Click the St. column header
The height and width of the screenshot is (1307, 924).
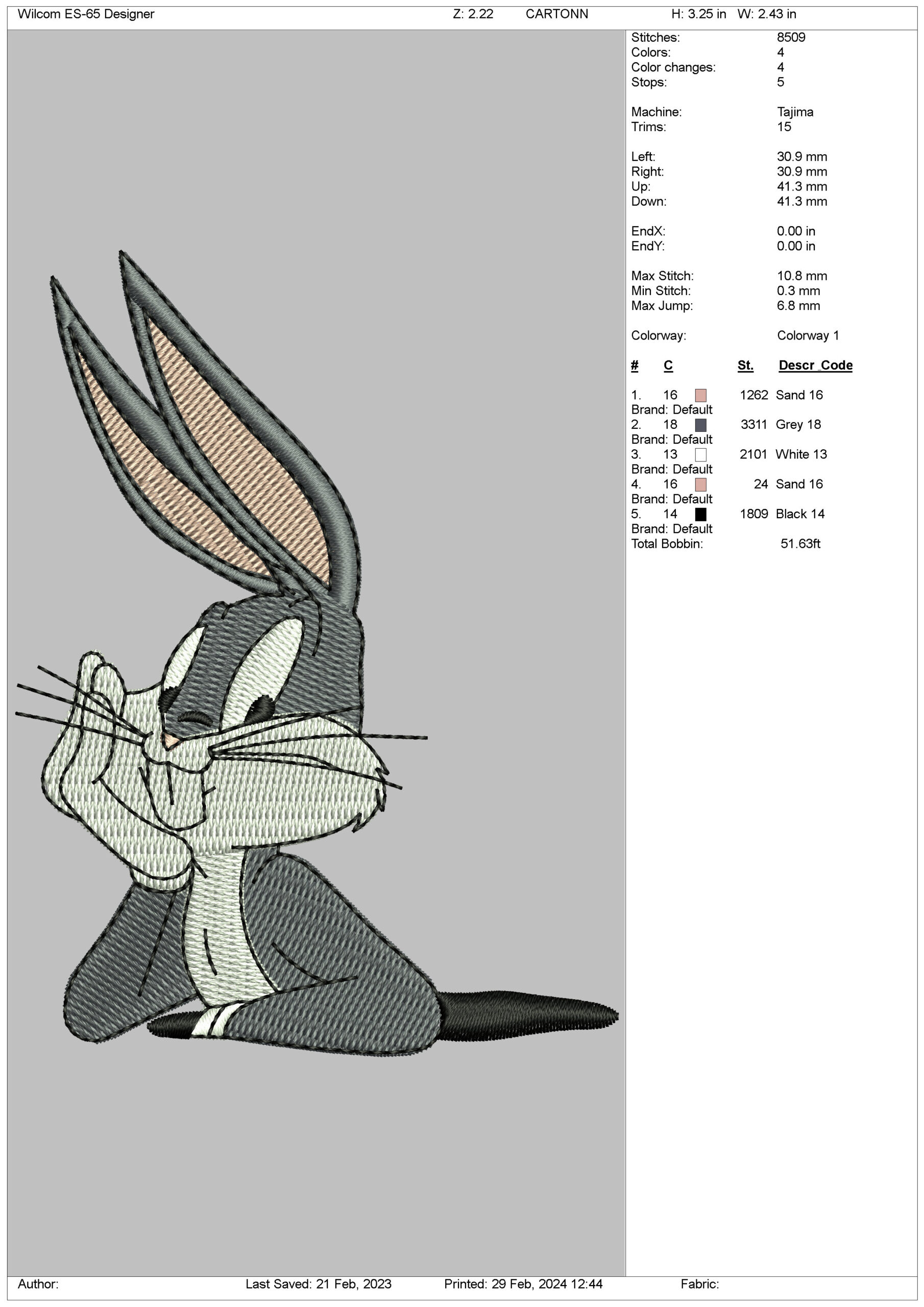pos(745,366)
